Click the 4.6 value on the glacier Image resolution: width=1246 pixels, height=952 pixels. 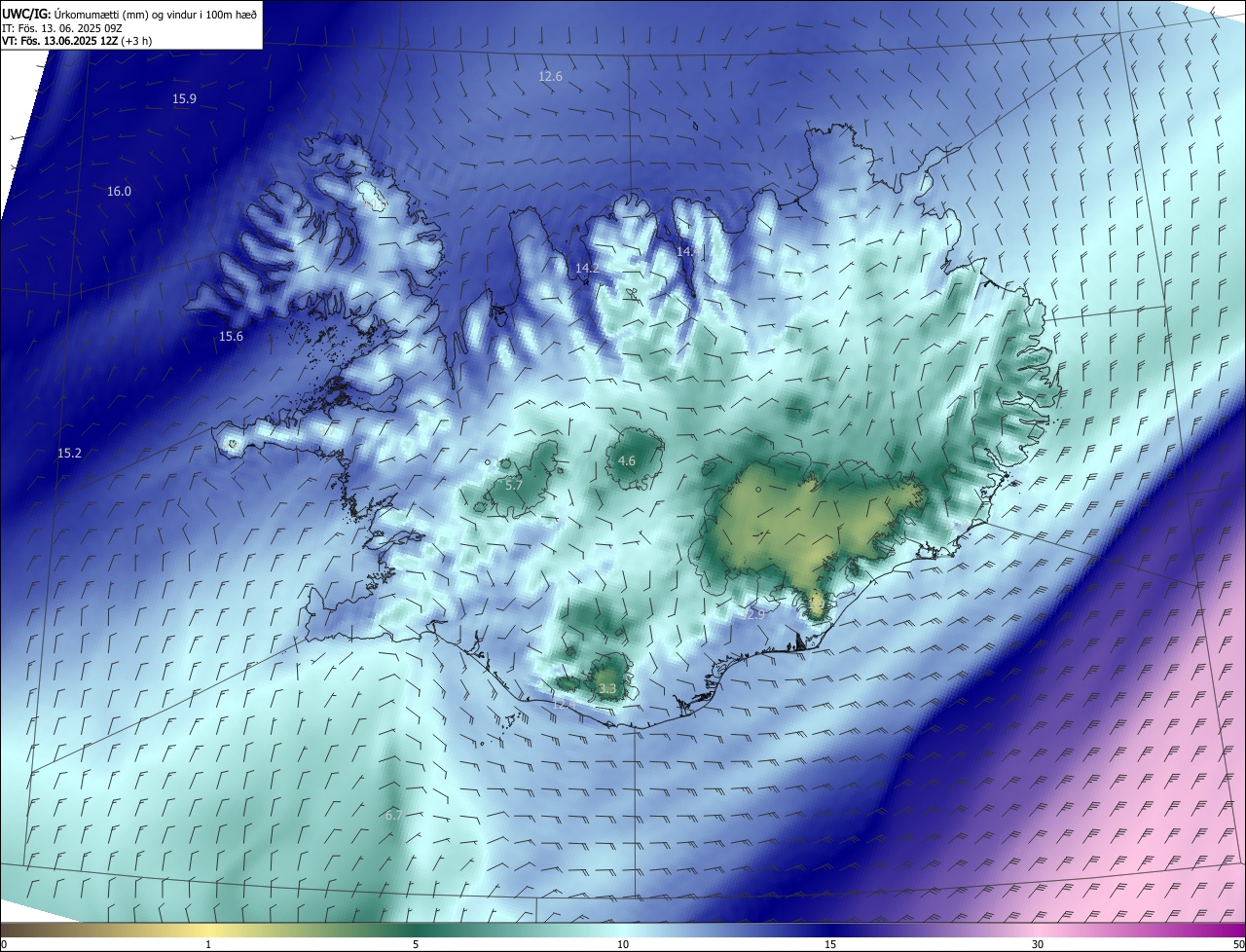point(627,461)
